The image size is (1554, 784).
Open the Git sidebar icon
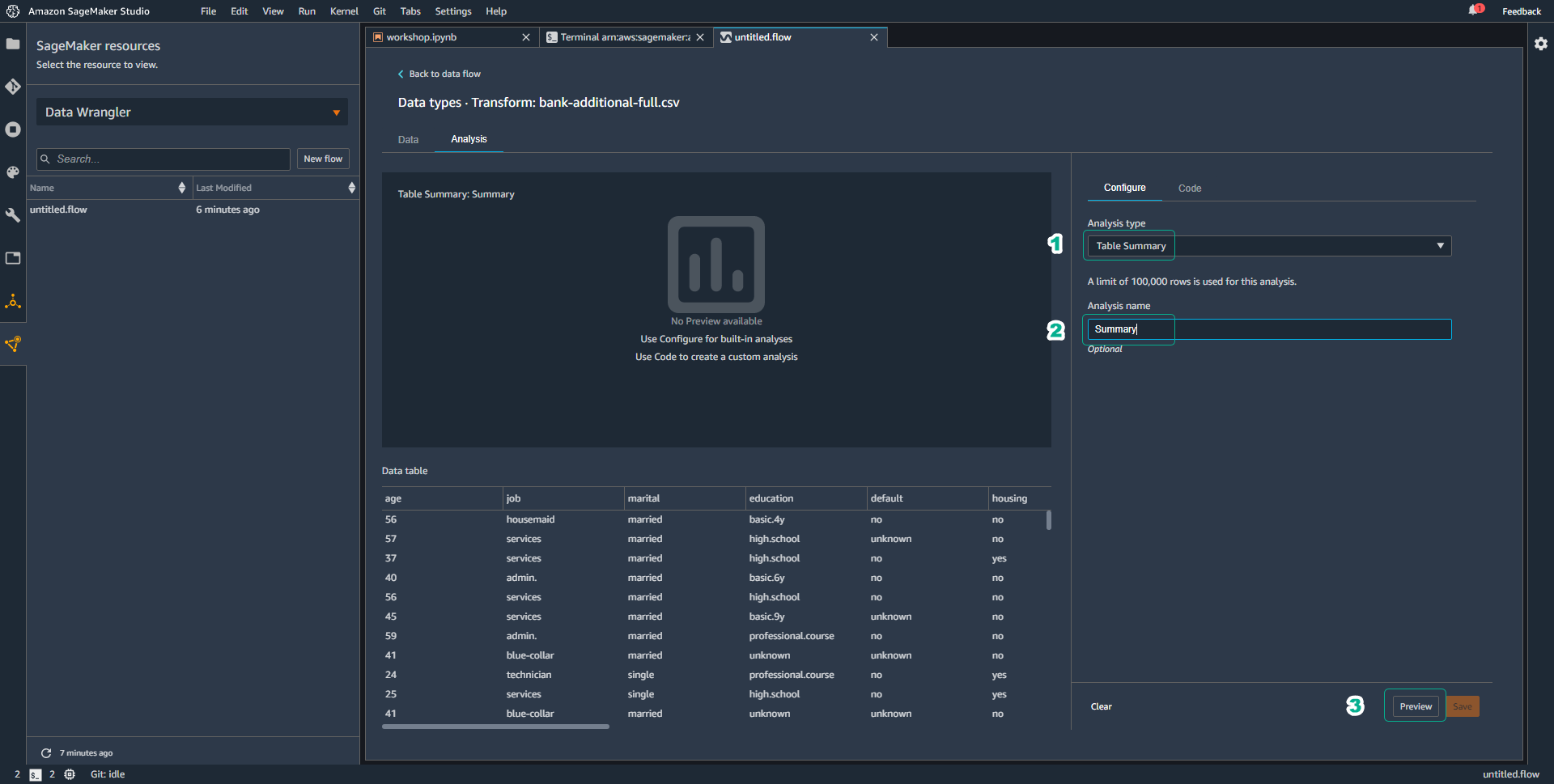point(13,87)
